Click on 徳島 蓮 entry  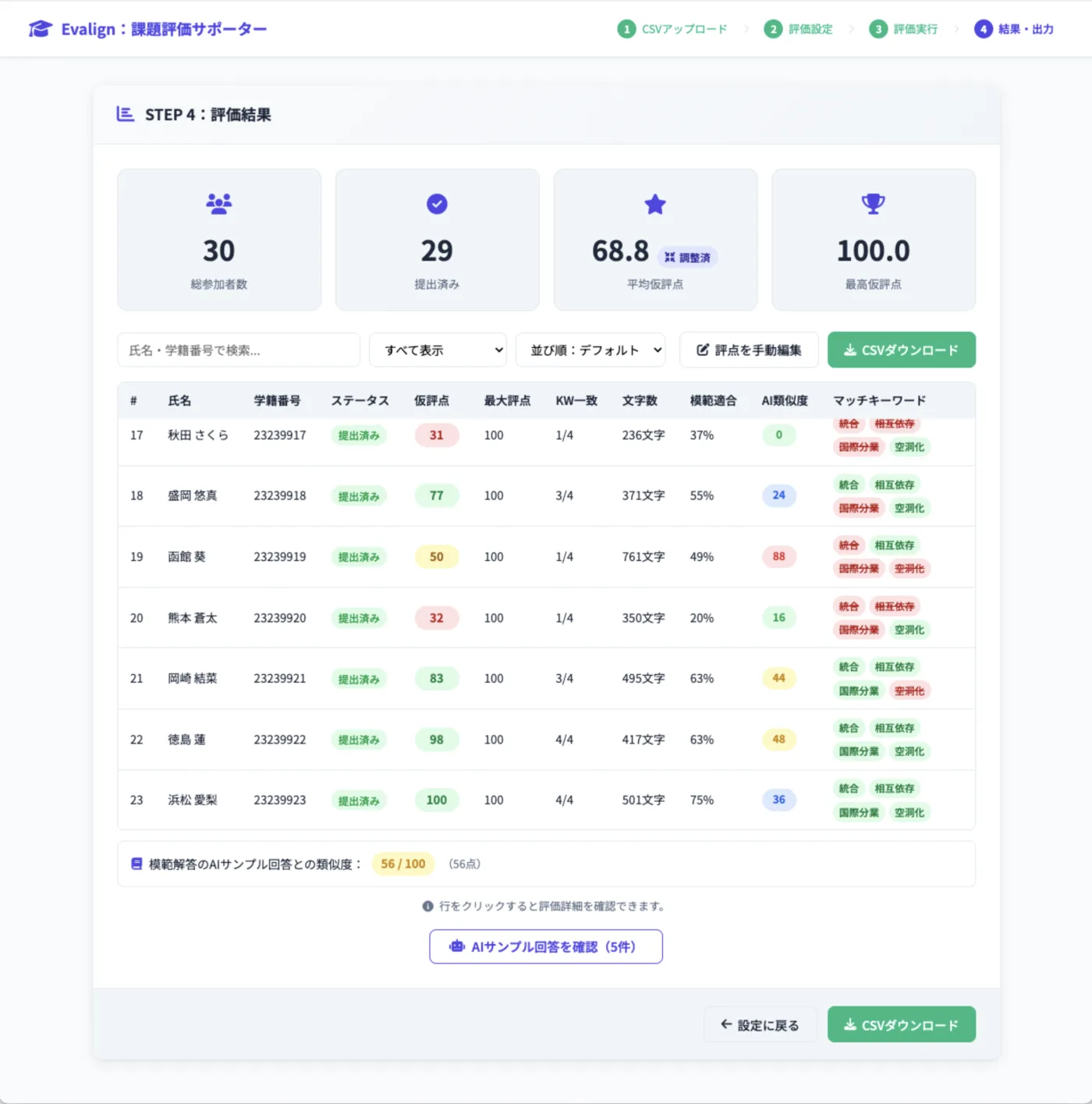[x=546, y=740]
